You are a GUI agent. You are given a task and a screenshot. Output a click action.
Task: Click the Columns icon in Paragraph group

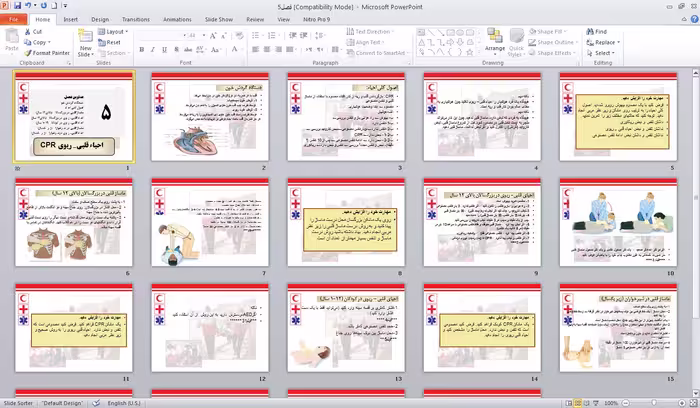point(337,50)
